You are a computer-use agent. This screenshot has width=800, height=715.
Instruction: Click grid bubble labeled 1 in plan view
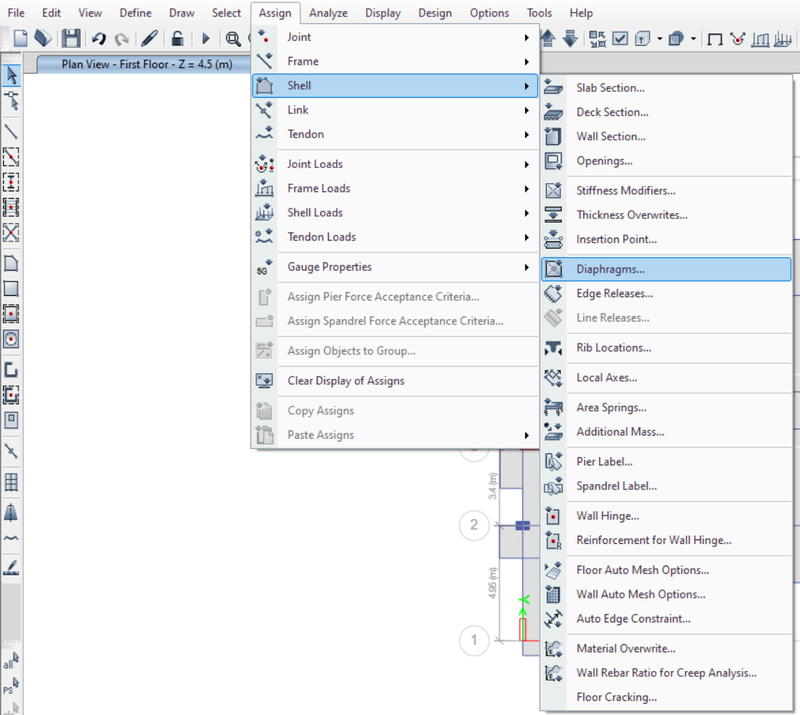click(474, 640)
